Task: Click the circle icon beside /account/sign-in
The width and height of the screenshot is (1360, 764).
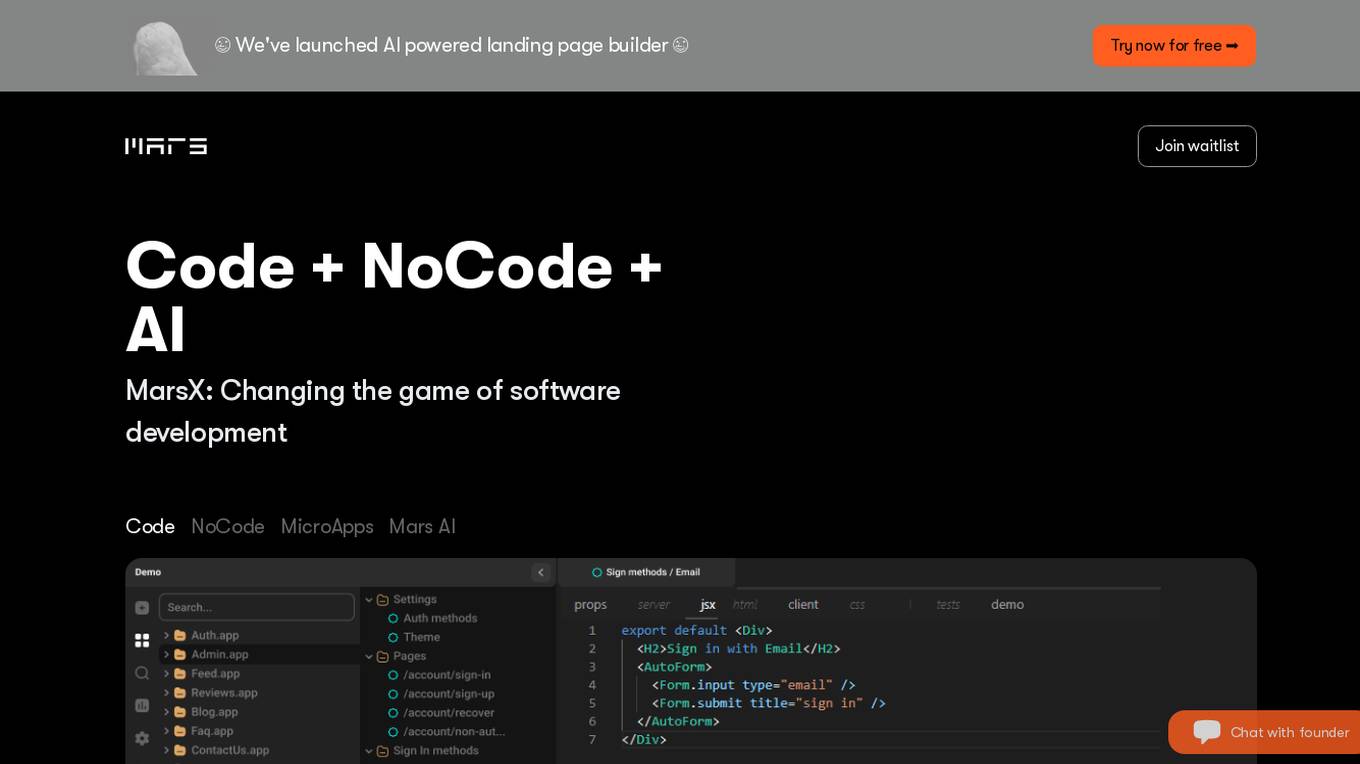Action: point(393,676)
